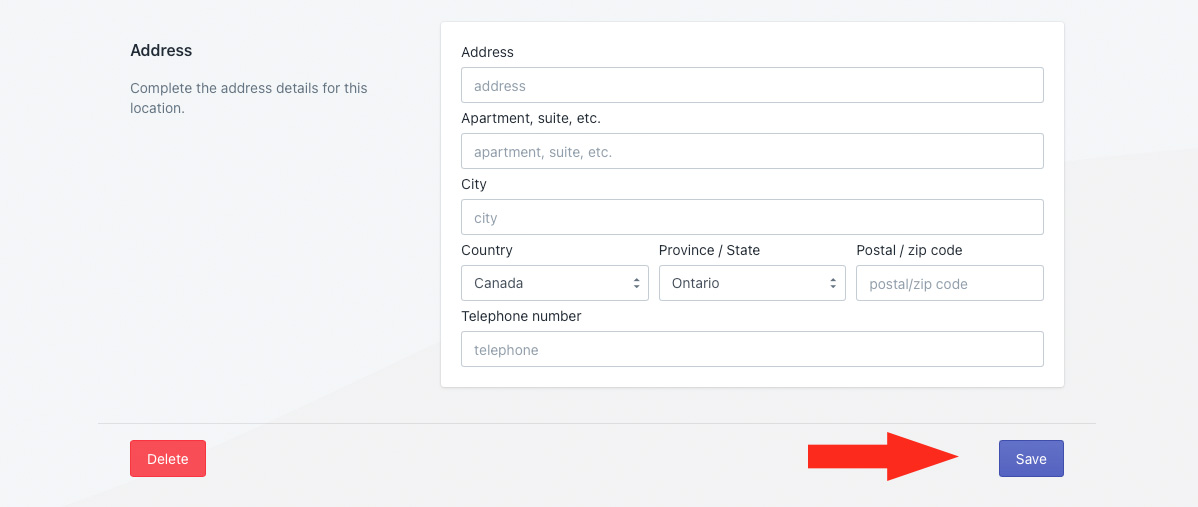Click the postal/zip code input box
The width and height of the screenshot is (1198, 507).
click(x=949, y=284)
